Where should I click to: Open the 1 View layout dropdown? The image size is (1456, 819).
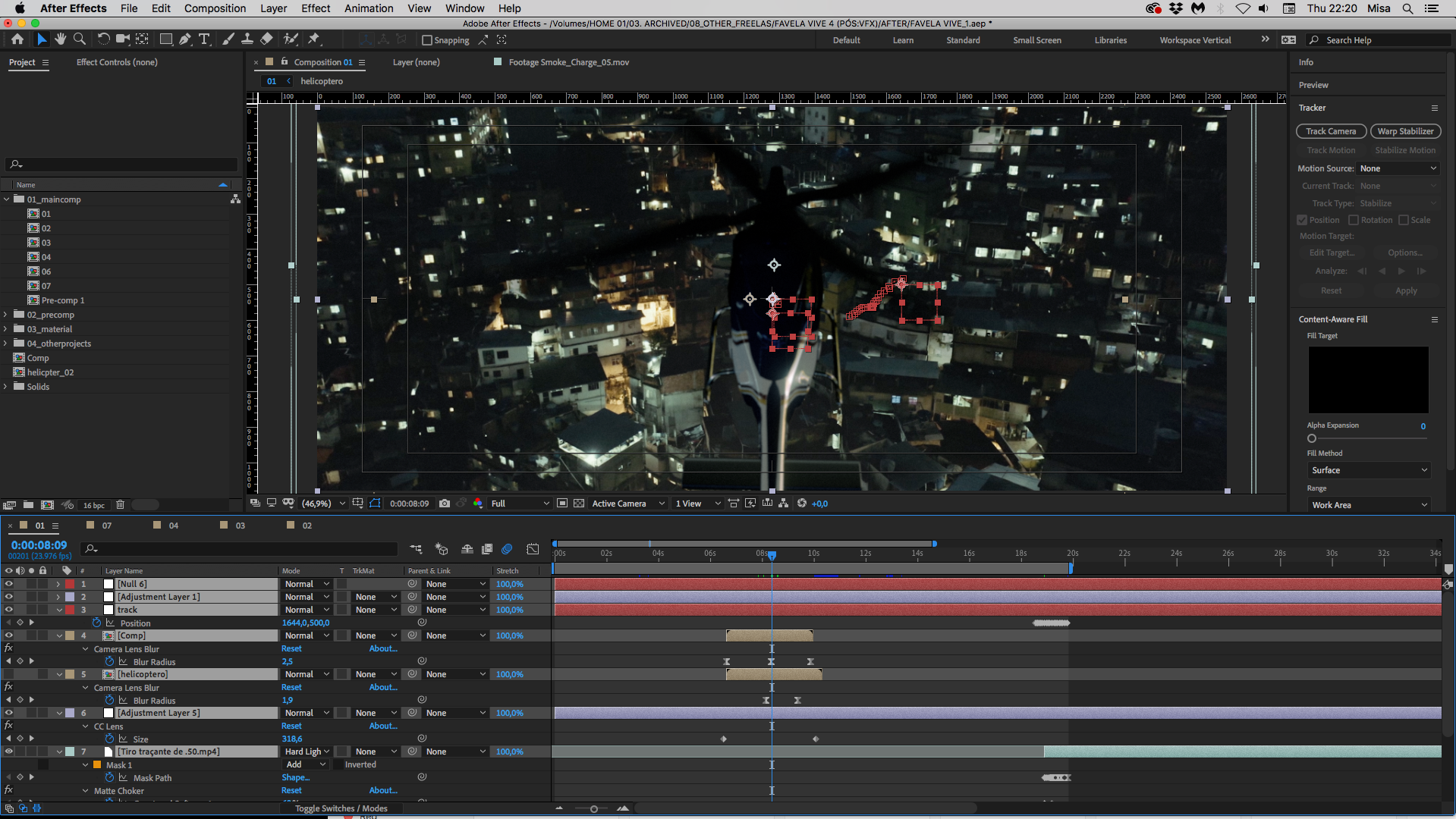tap(698, 504)
